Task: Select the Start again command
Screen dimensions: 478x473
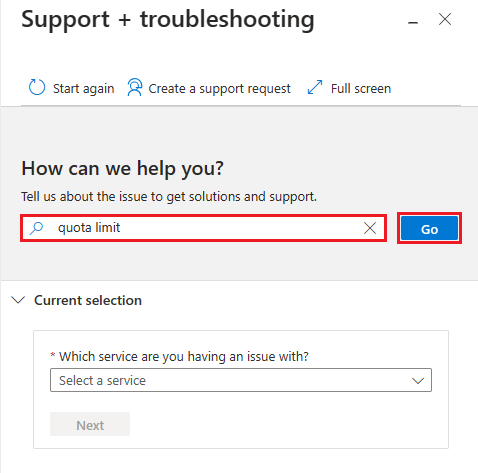Action: (x=72, y=88)
